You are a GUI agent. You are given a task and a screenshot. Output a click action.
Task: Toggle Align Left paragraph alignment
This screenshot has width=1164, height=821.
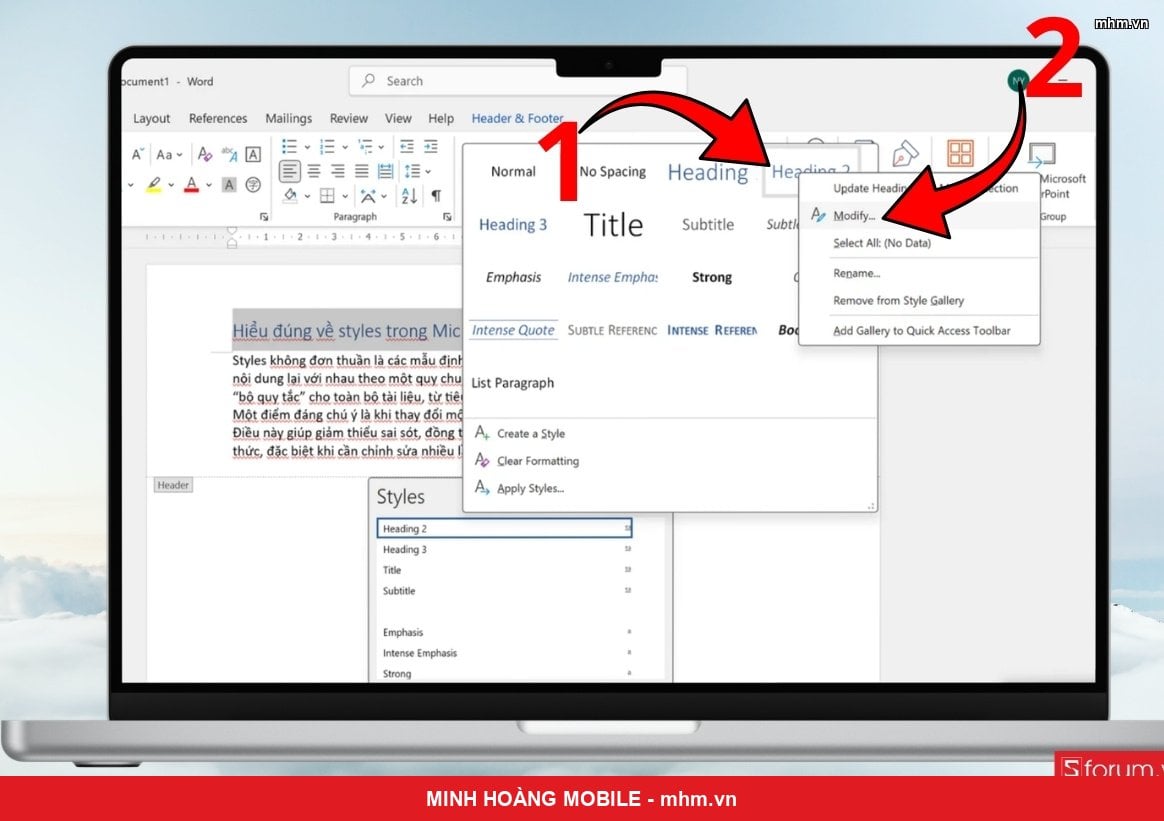290,171
